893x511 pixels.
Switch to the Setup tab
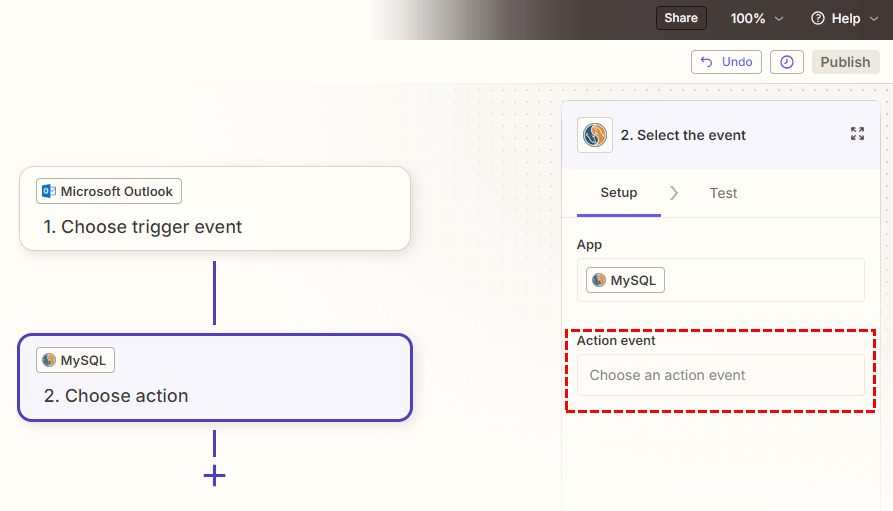618,193
